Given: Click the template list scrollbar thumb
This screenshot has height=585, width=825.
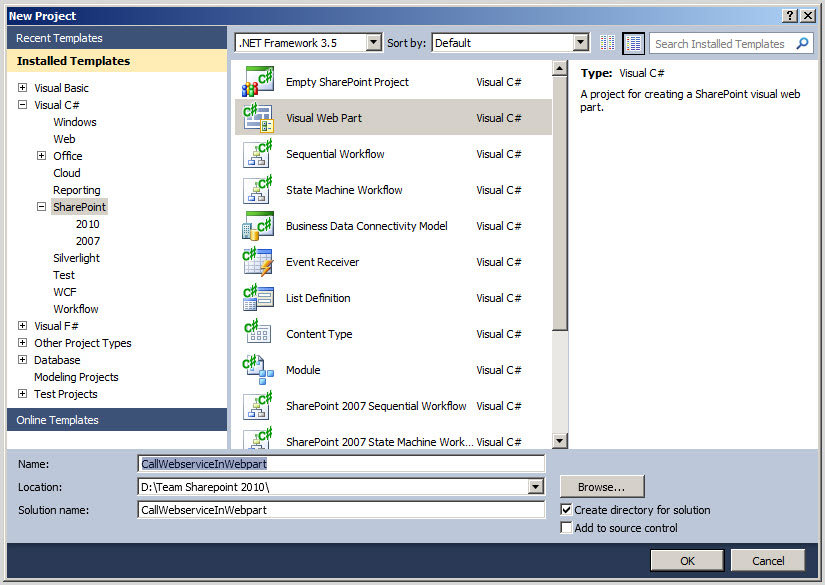Looking at the screenshot, I should (560, 204).
